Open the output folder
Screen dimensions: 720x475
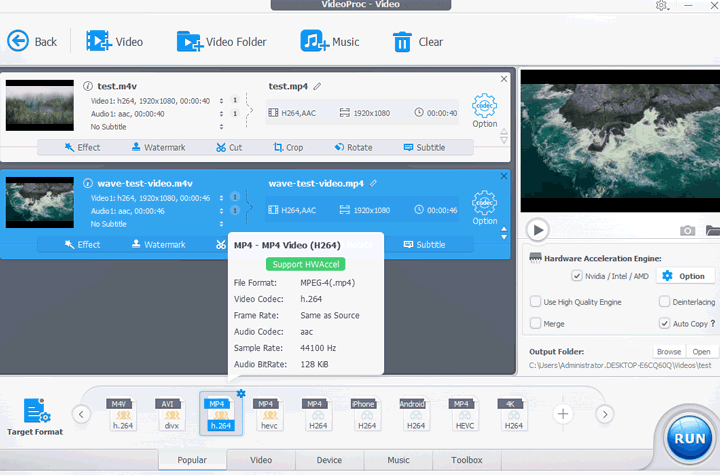pos(701,352)
